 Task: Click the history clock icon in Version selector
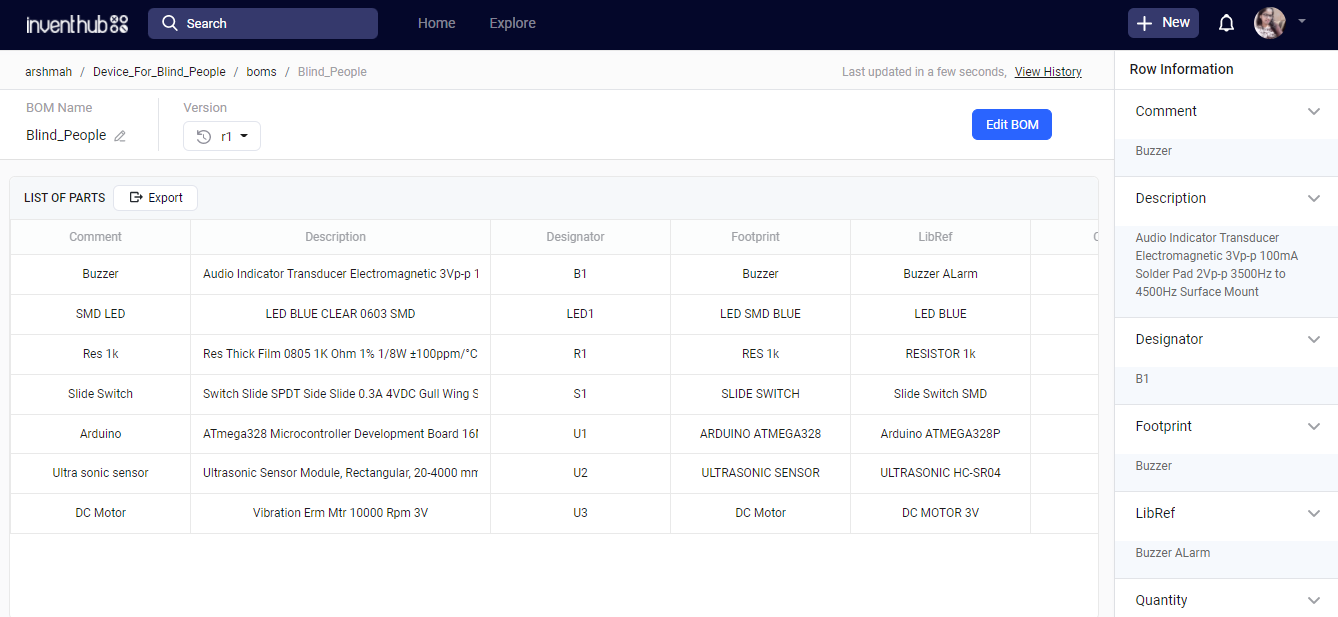[x=204, y=137]
